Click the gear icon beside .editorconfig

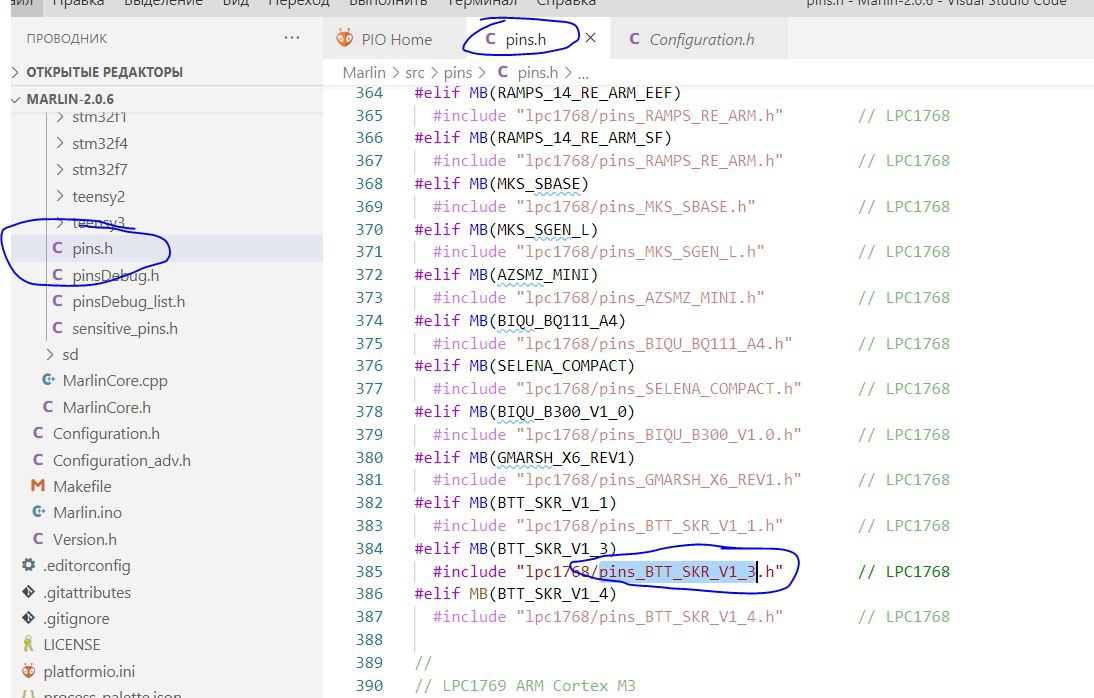pos(29,565)
